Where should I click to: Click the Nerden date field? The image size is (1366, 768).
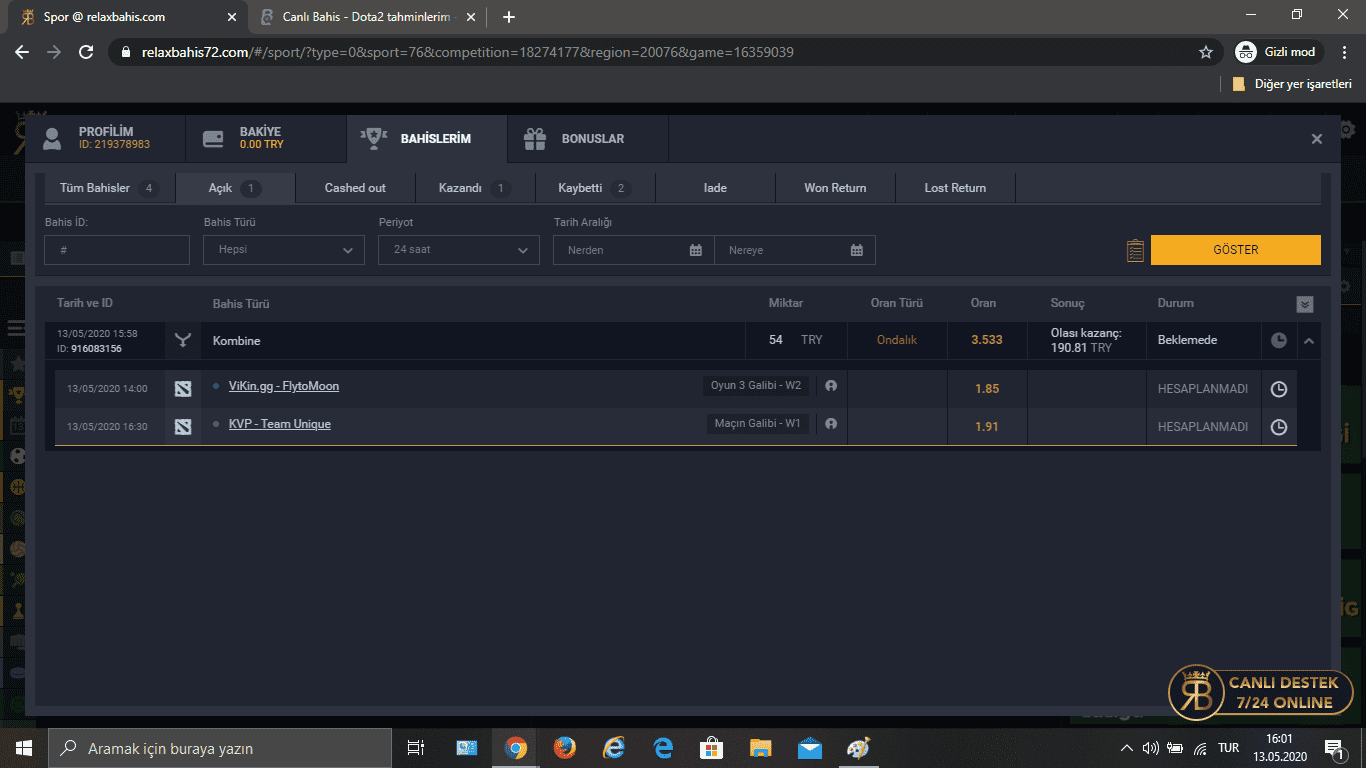click(x=634, y=250)
